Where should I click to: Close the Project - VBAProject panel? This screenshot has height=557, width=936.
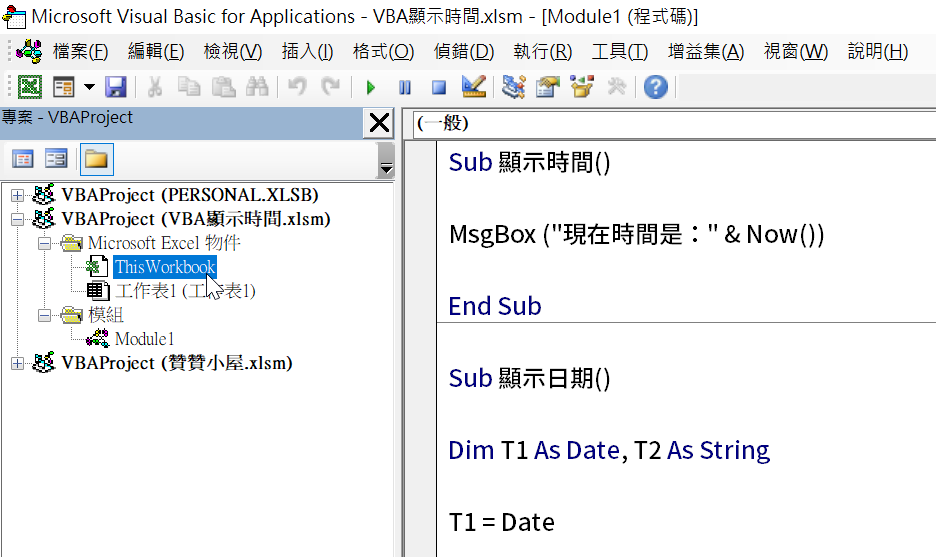(379, 124)
